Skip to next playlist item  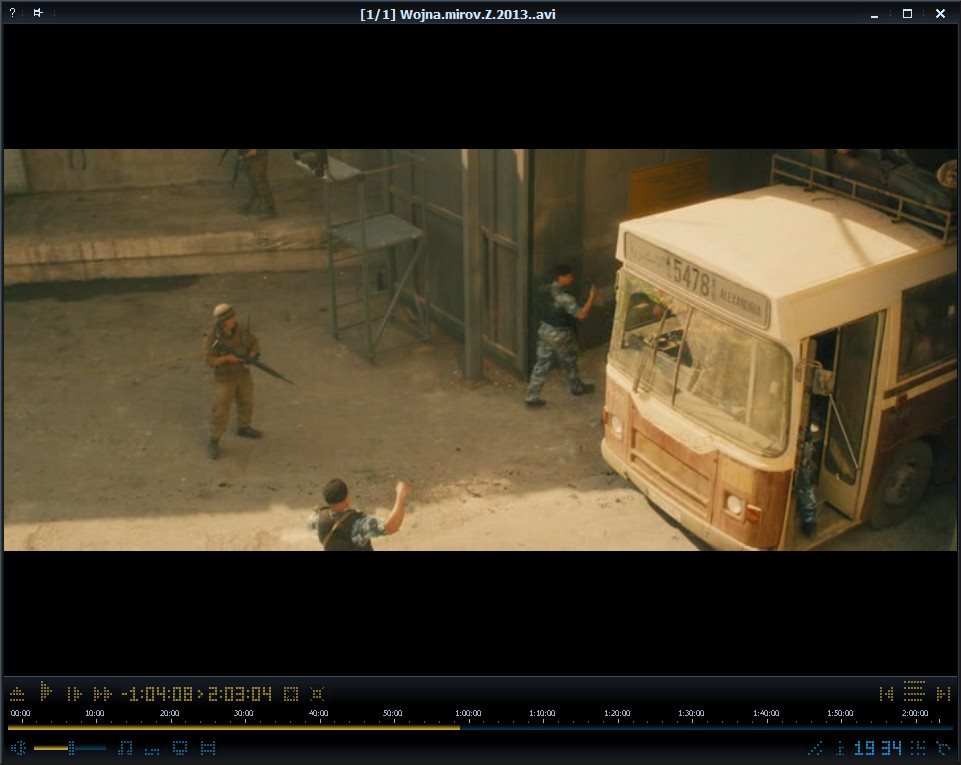point(943,694)
